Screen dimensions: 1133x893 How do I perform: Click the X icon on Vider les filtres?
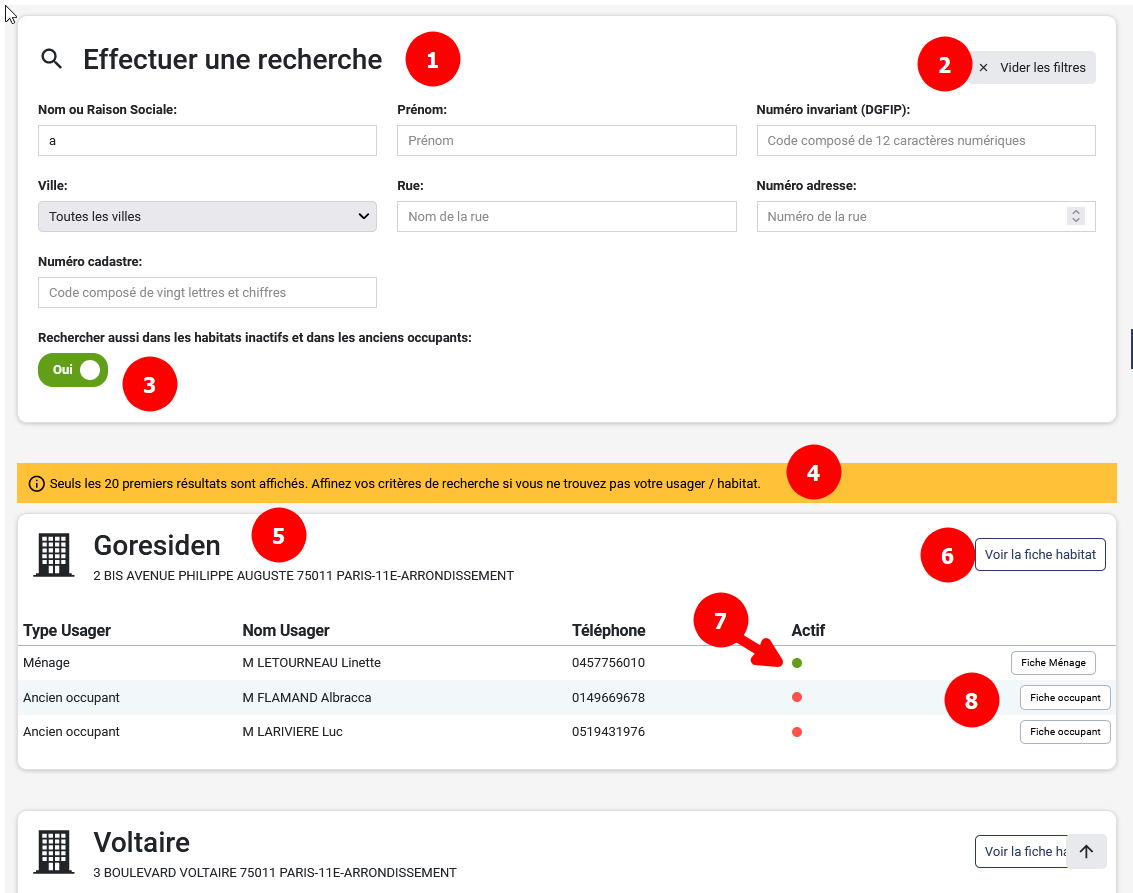point(983,67)
